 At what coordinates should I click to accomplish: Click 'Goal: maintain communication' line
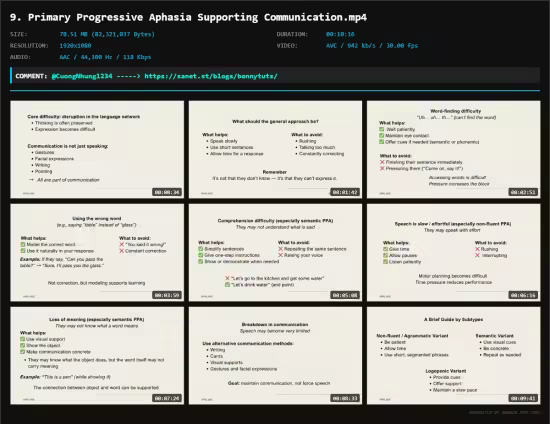(279, 383)
